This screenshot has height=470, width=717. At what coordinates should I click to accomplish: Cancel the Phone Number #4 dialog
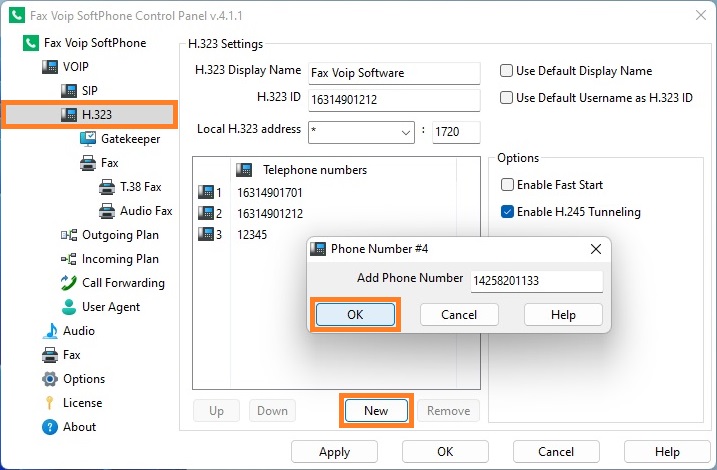click(459, 315)
